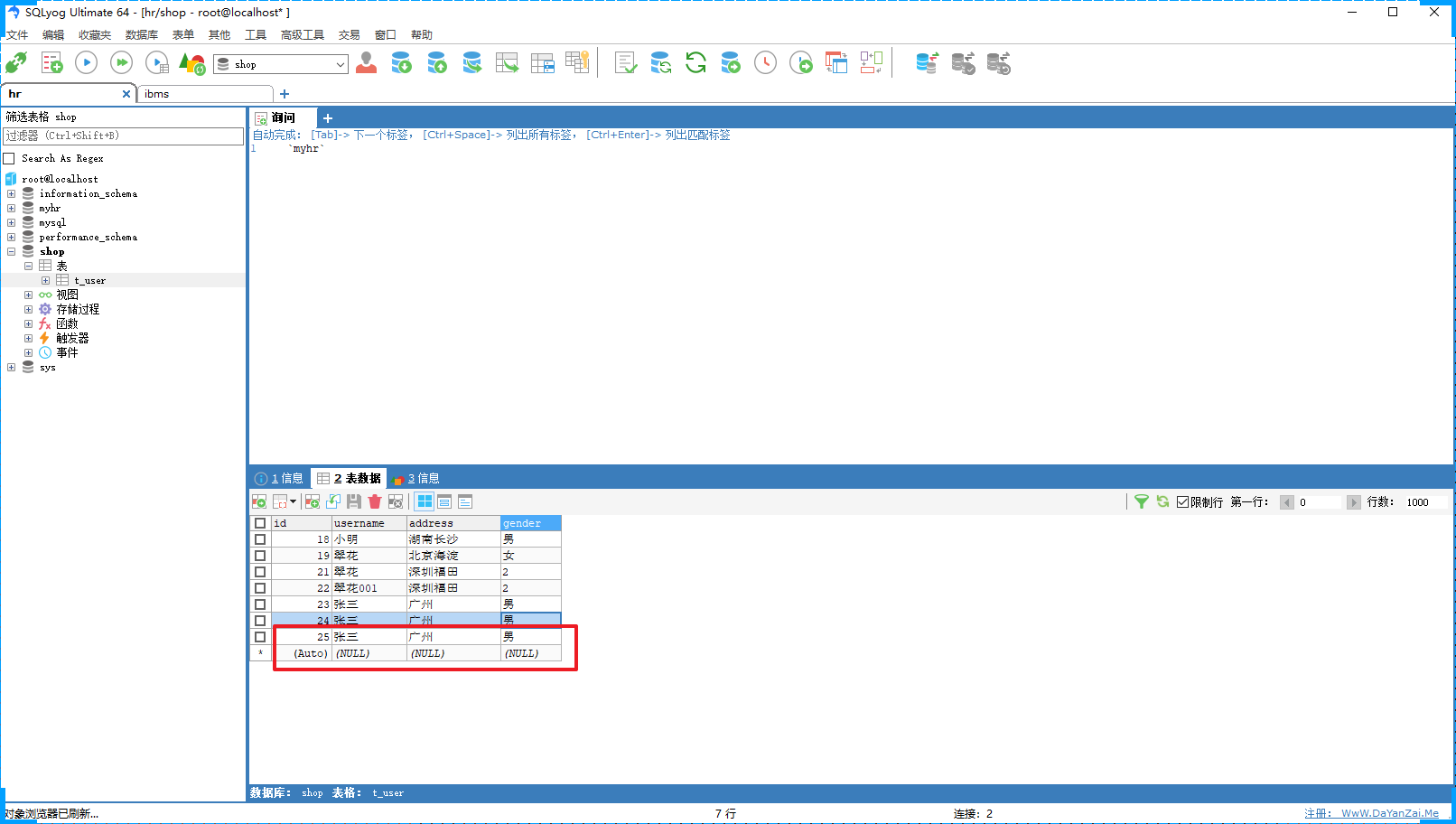Click the Duplicate current row icon
Image resolution: width=1456 pixels, height=824 pixels.
(333, 501)
